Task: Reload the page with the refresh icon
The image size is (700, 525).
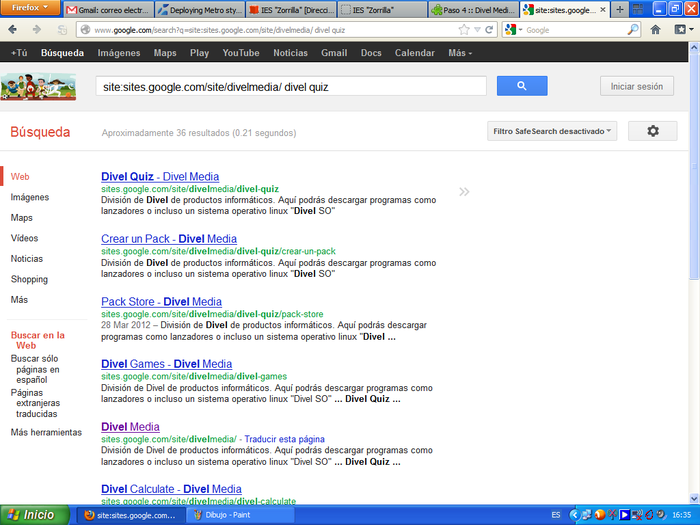Action: pos(489,30)
